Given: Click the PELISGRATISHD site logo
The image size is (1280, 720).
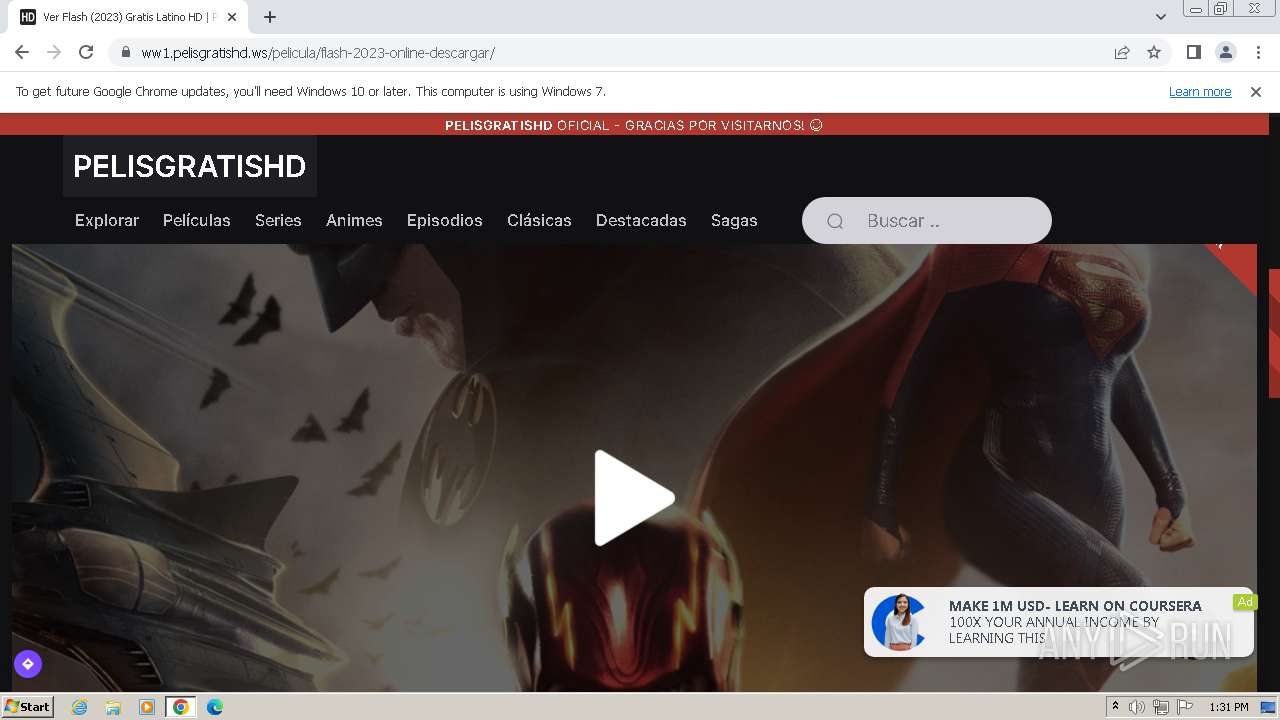Looking at the screenshot, I should click(x=190, y=166).
